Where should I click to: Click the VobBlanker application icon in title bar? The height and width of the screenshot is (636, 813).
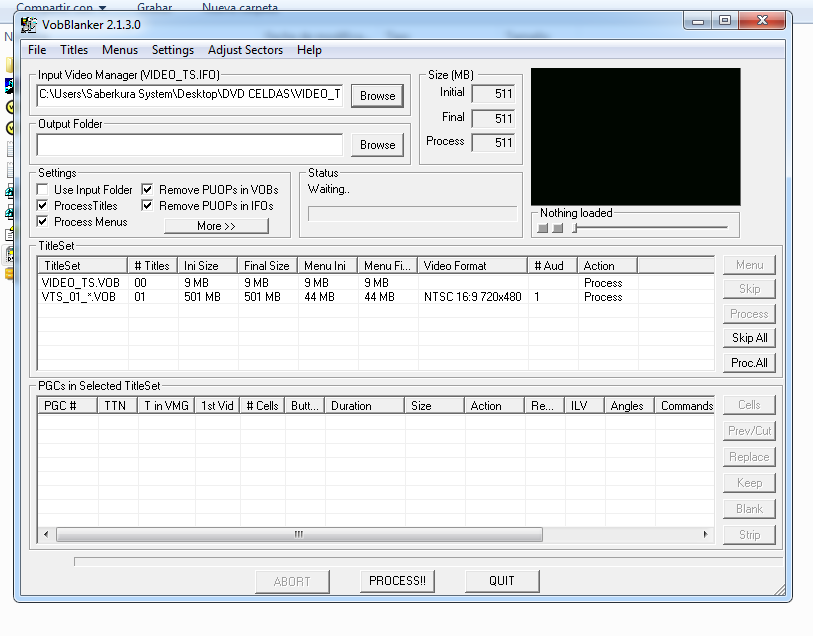click(x=29, y=25)
